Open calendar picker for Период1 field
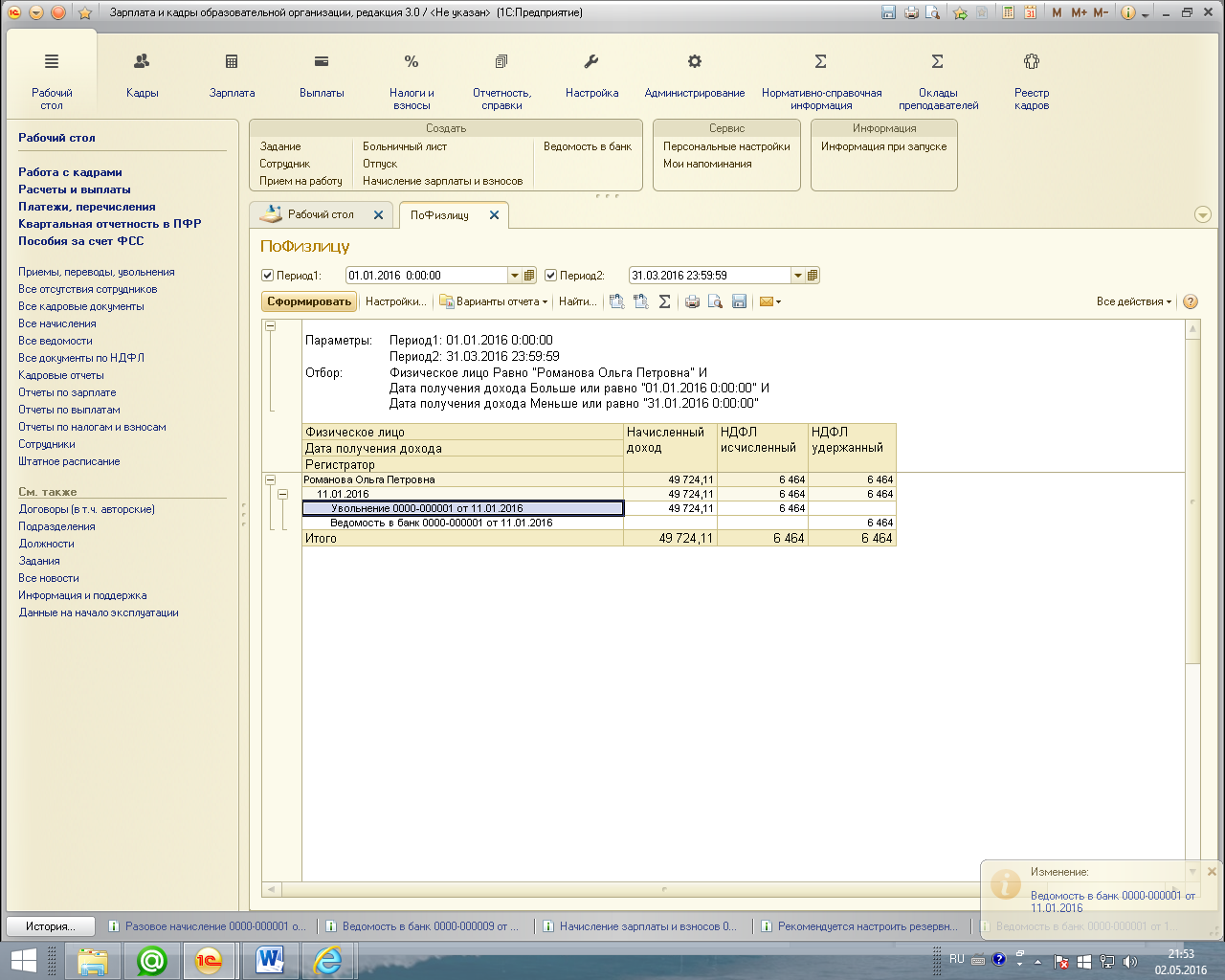Image resolution: width=1225 pixels, height=980 pixels. pos(529,276)
